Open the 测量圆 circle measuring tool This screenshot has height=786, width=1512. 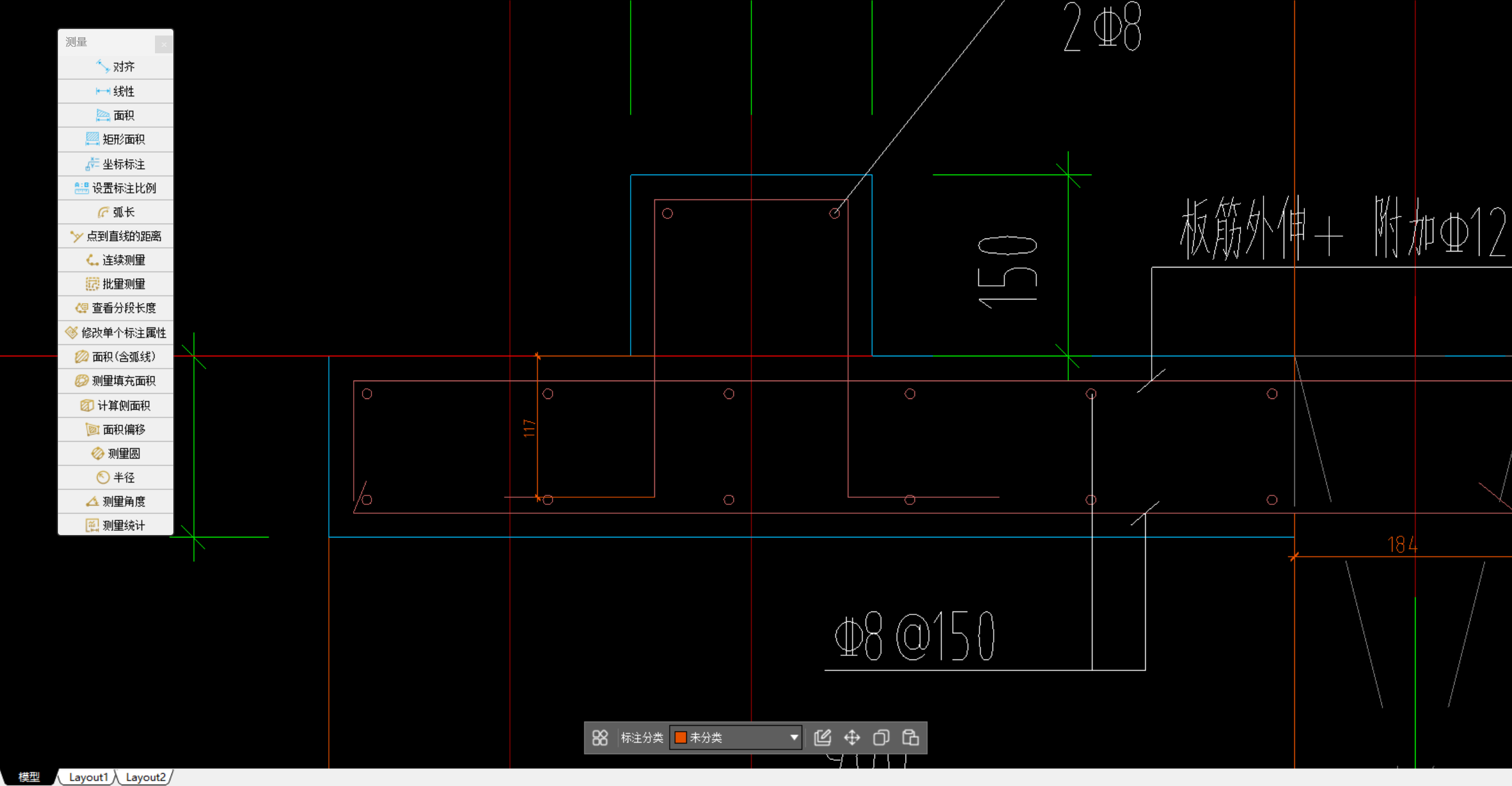click(116, 453)
